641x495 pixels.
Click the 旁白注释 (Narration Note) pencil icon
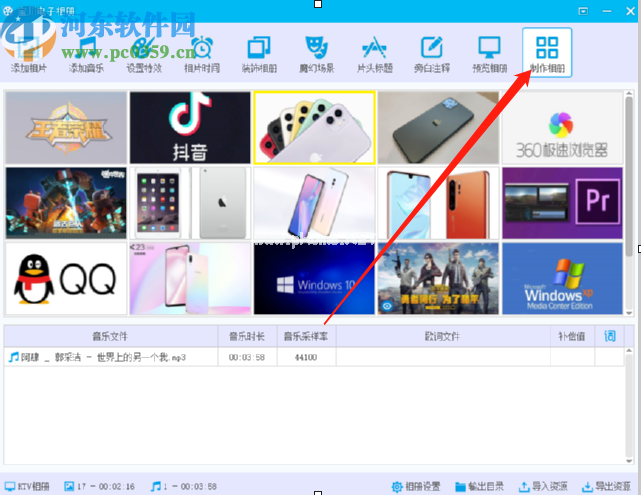point(431,54)
